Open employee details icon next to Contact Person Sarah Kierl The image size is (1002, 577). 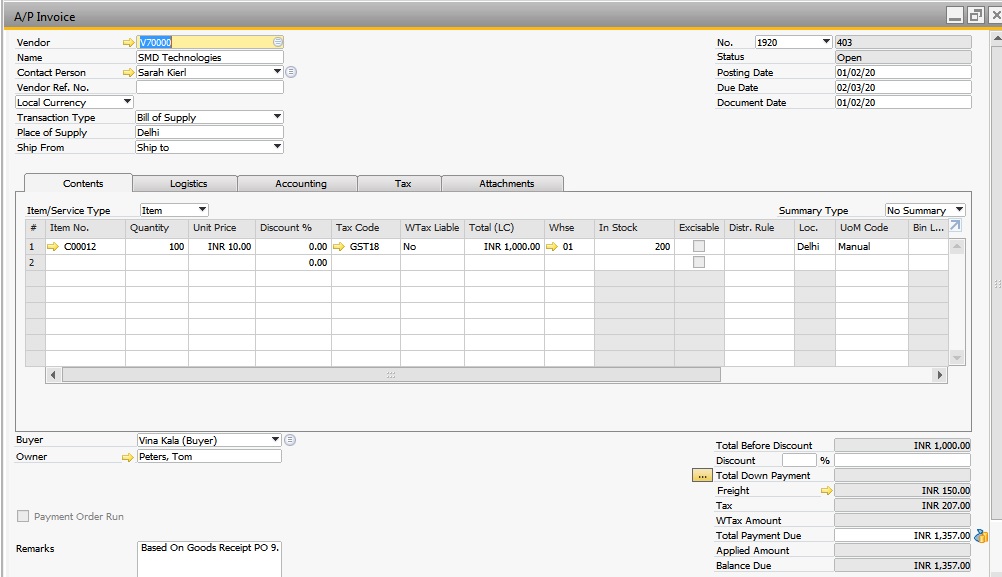pos(290,72)
